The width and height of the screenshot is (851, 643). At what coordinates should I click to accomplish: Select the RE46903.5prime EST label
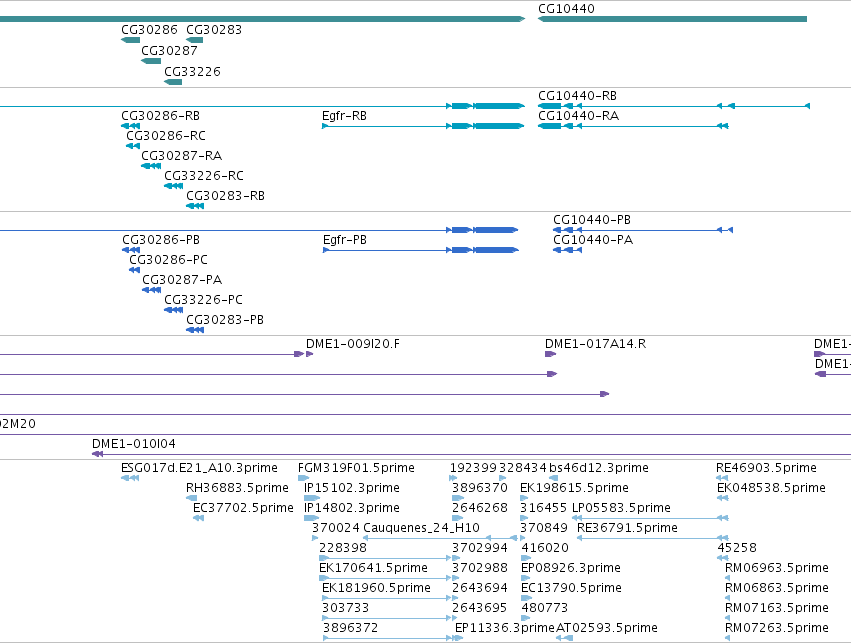click(766, 468)
